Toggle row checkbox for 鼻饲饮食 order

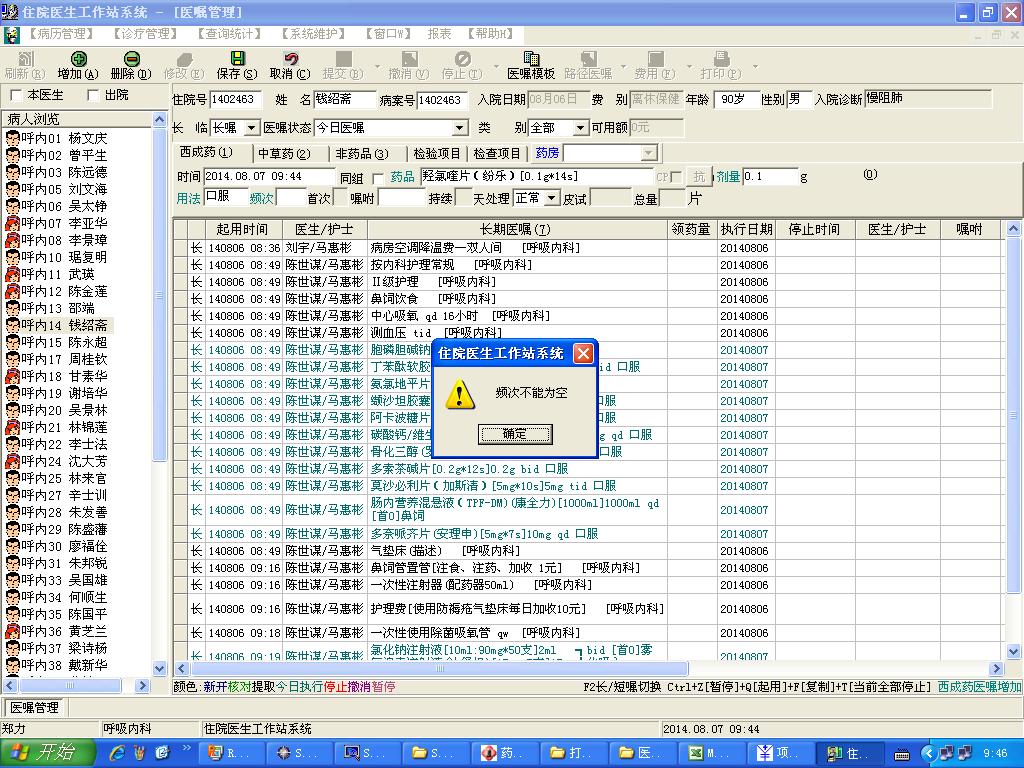coord(181,299)
